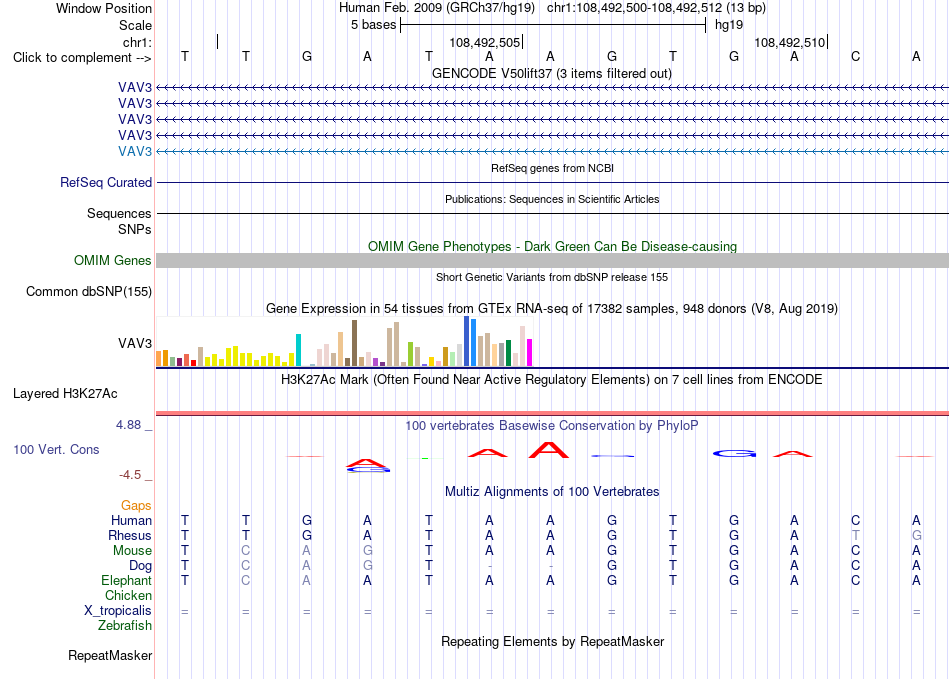Click base 'C' in the chr1 sequence row
950x679 pixels.
[x=855, y=56]
